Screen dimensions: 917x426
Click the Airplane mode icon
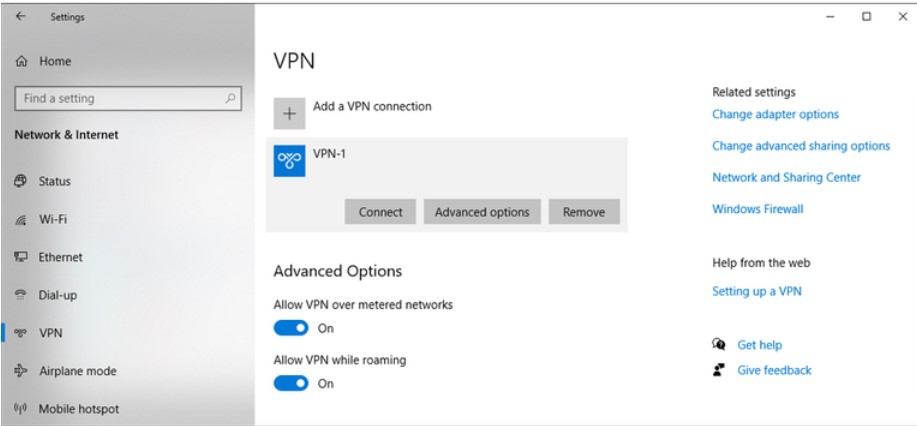click(x=21, y=371)
